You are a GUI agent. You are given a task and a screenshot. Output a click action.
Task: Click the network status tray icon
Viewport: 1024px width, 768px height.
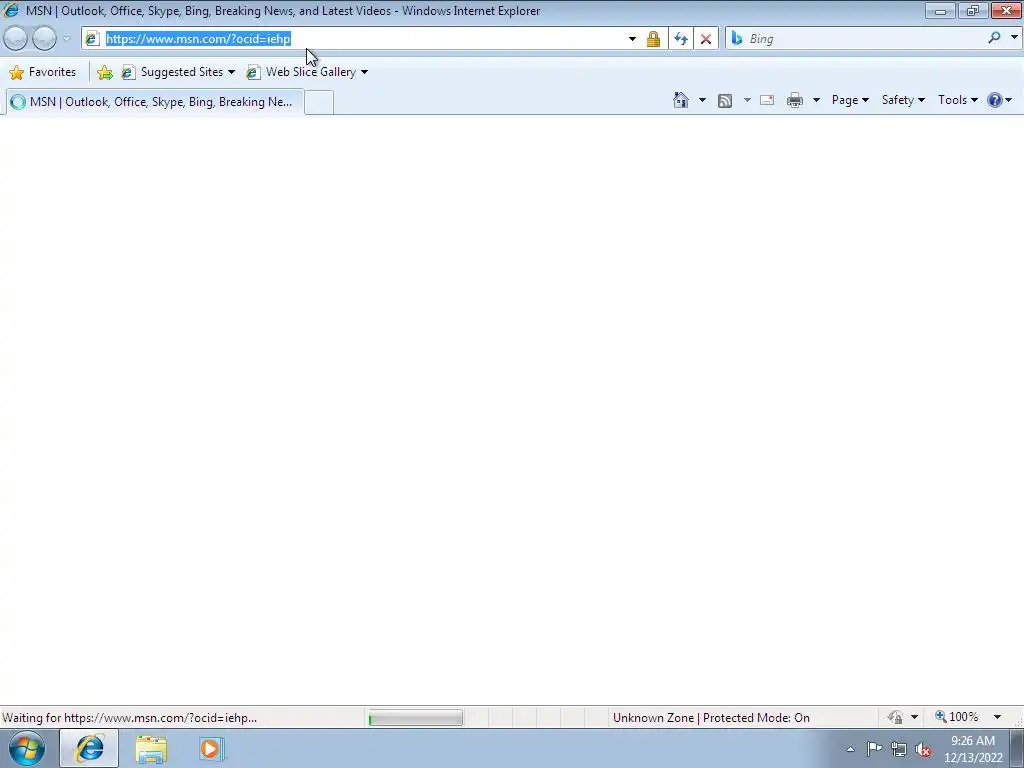tap(899, 750)
